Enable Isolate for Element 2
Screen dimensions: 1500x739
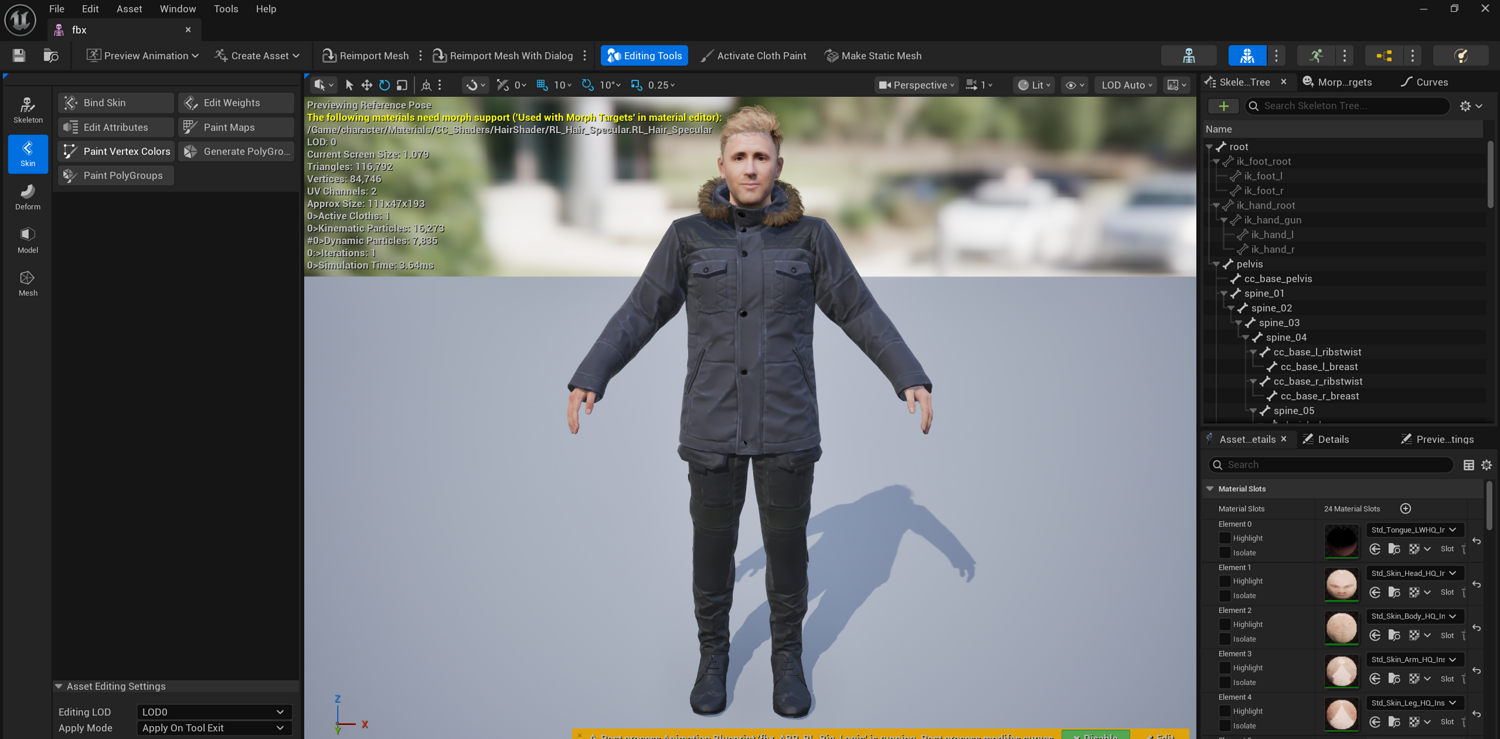[x=1225, y=639]
